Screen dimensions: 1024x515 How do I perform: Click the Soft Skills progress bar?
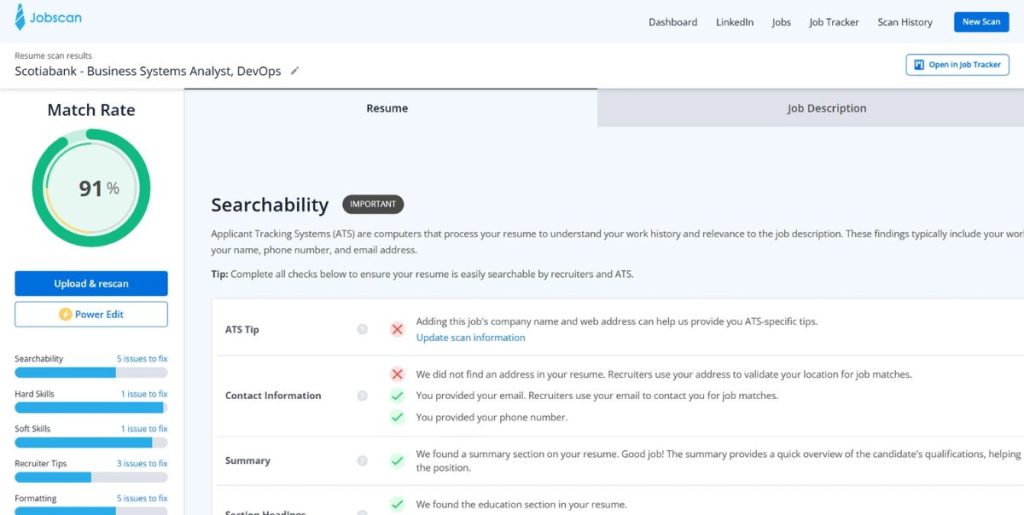tap(91, 443)
